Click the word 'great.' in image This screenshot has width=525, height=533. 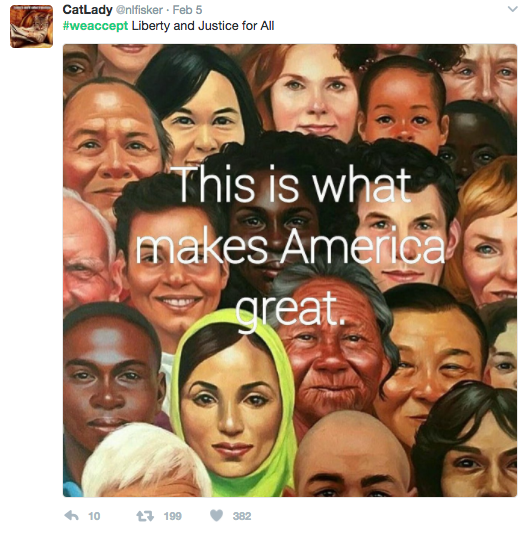pyautogui.click(x=289, y=309)
